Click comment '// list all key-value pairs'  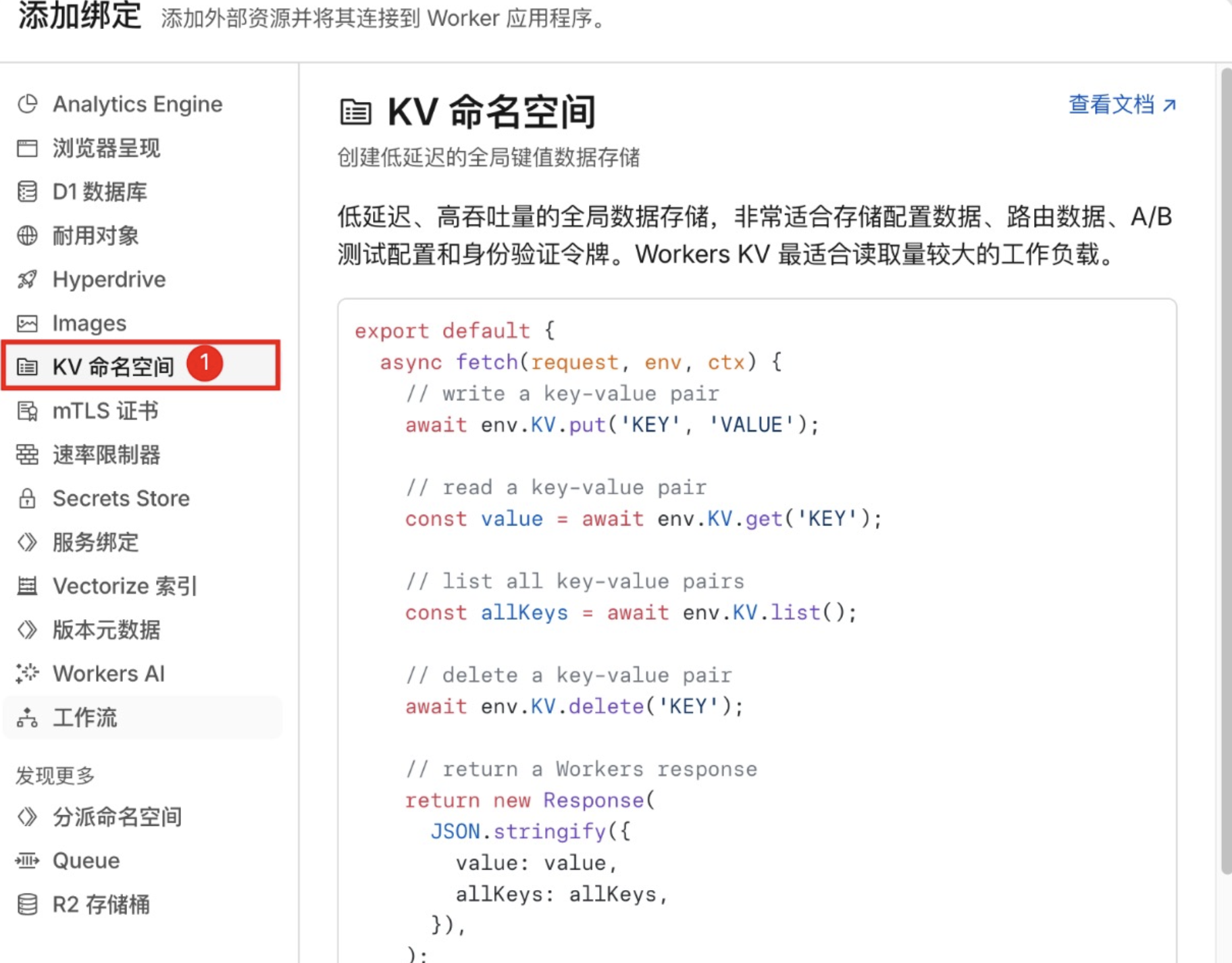574,581
